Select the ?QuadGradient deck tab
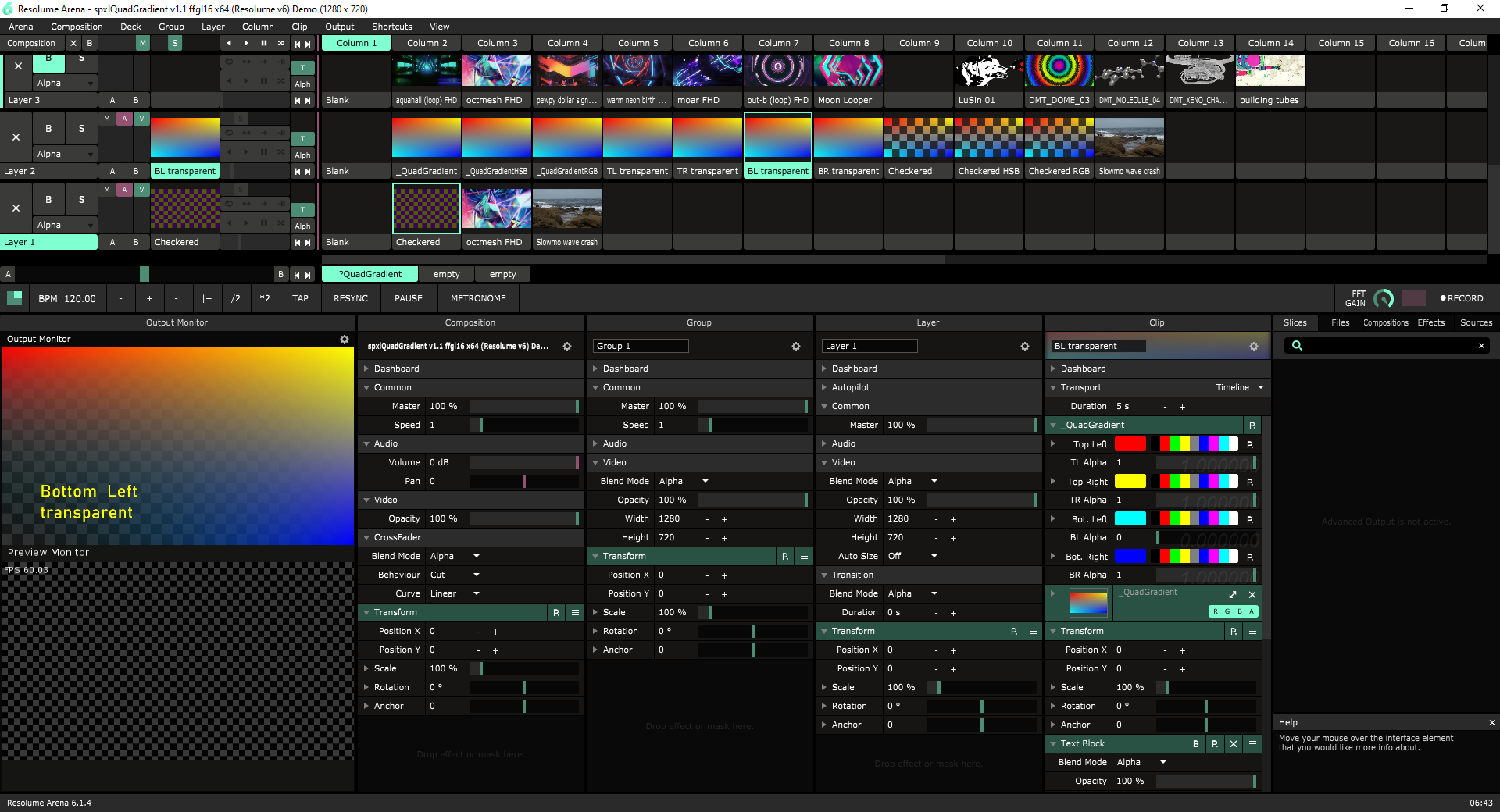 pyautogui.click(x=370, y=275)
